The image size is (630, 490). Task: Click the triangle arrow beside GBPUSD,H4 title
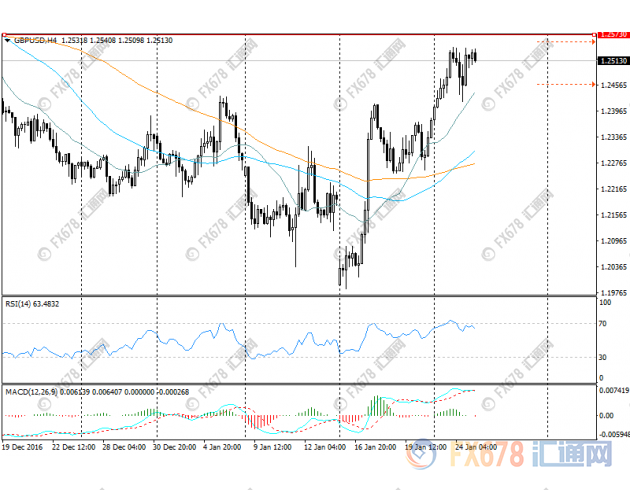[x=7, y=40]
